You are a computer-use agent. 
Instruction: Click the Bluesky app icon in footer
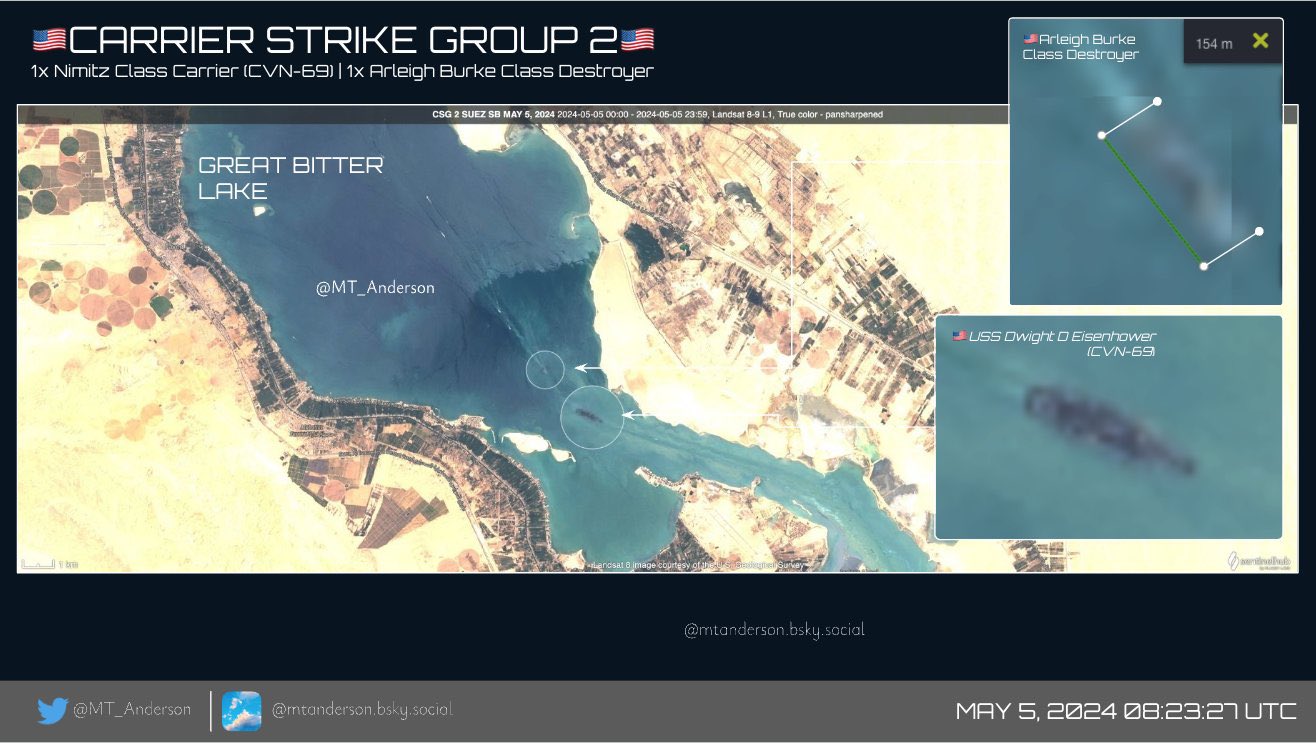point(241,711)
